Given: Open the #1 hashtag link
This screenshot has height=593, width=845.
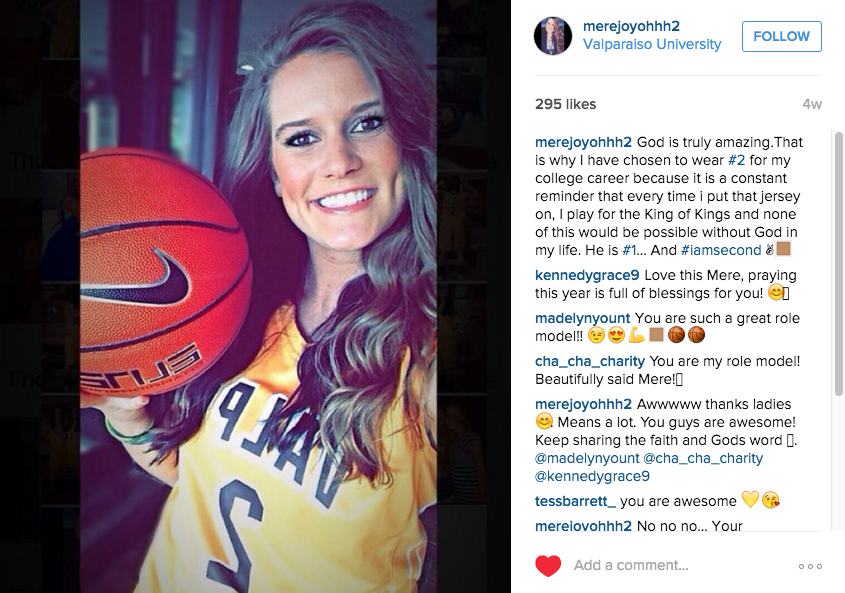Looking at the screenshot, I should pyautogui.click(x=628, y=250).
